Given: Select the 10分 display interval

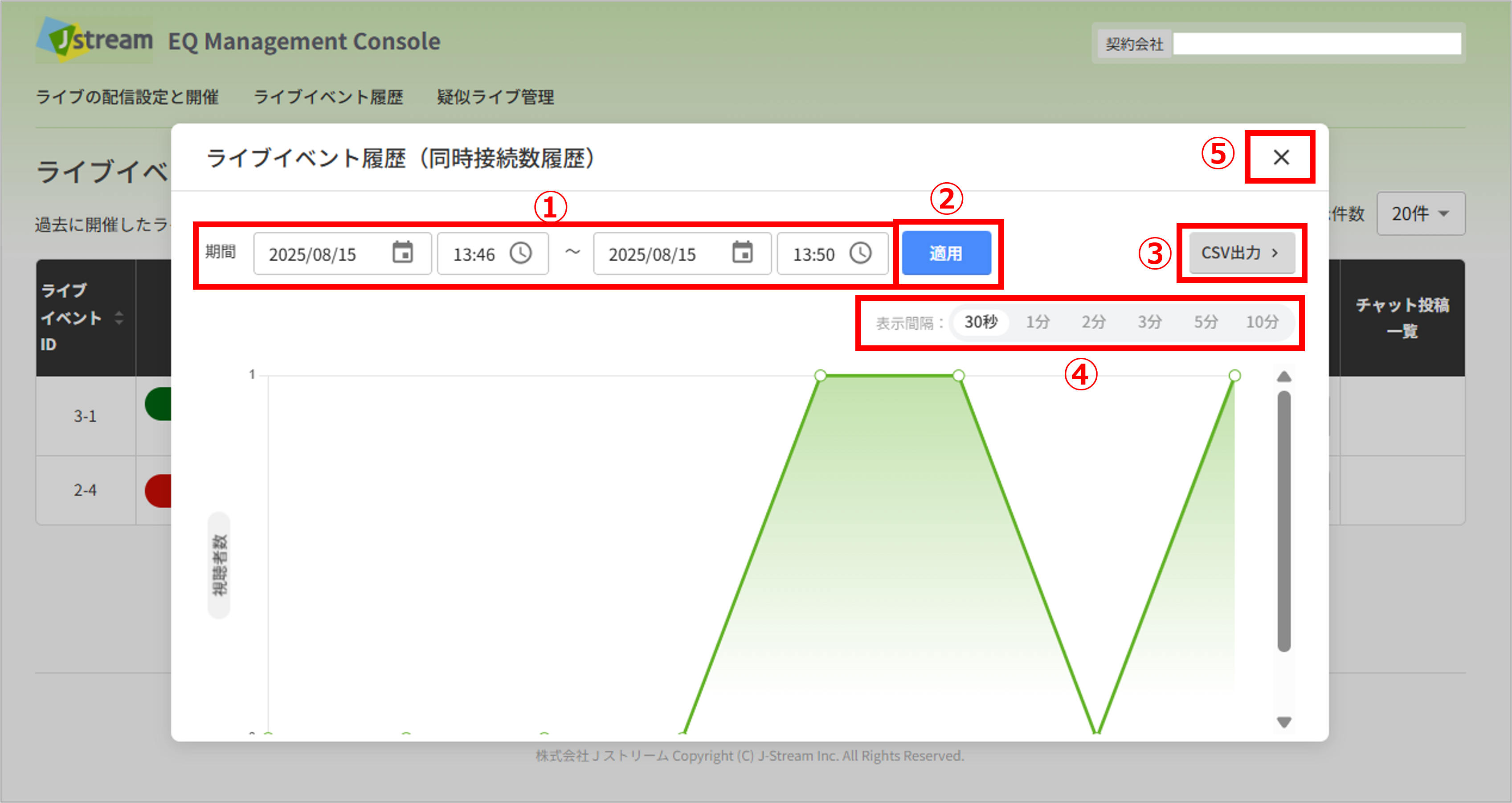Looking at the screenshot, I should coord(1262,322).
